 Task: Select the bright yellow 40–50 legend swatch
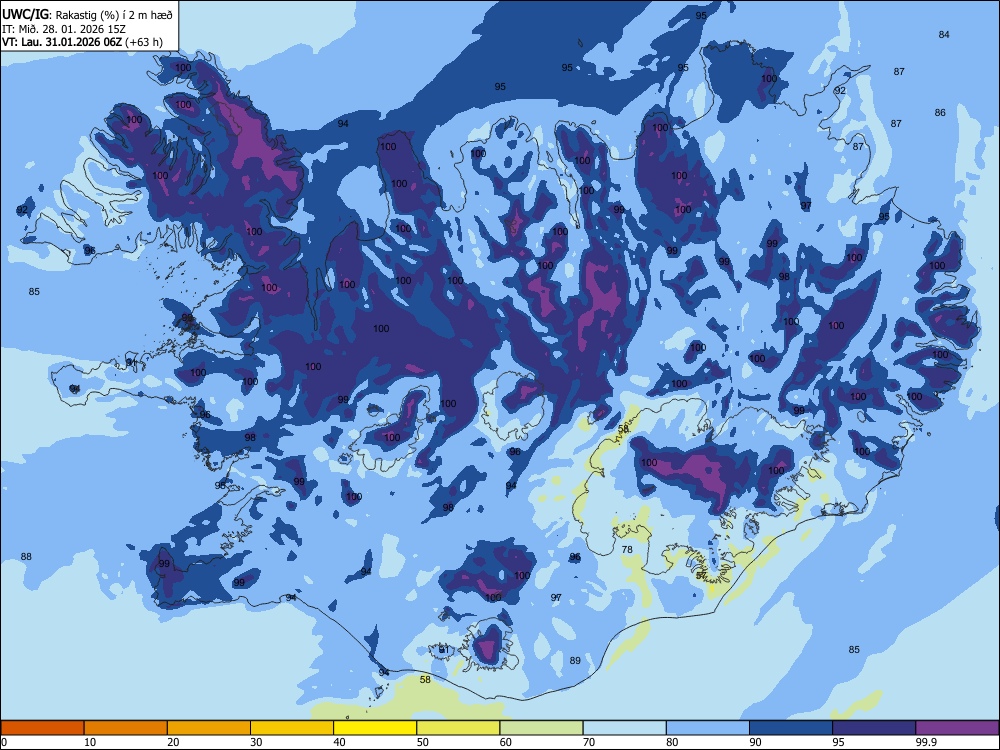(x=375, y=728)
